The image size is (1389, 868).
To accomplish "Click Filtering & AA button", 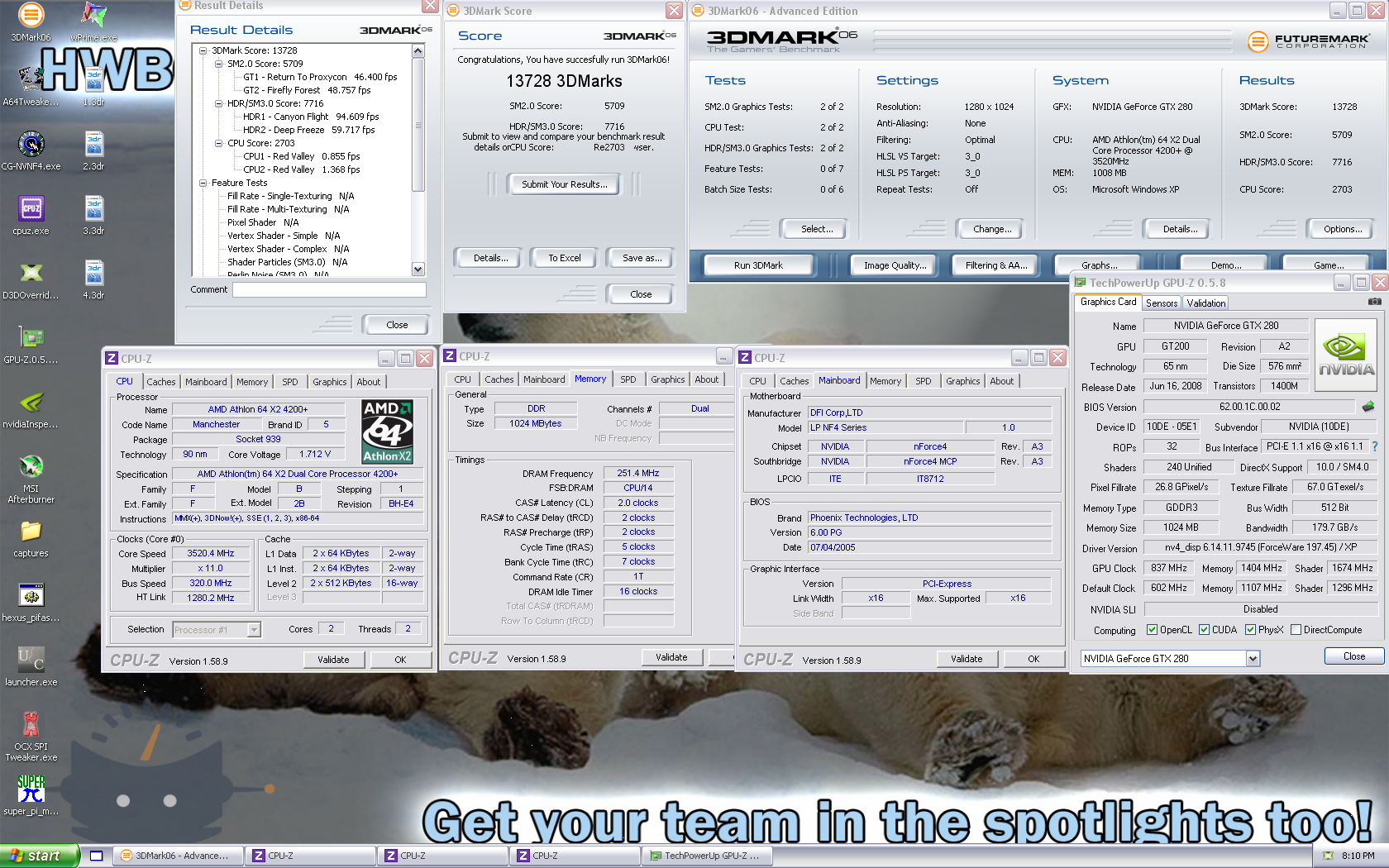I will [996, 265].
